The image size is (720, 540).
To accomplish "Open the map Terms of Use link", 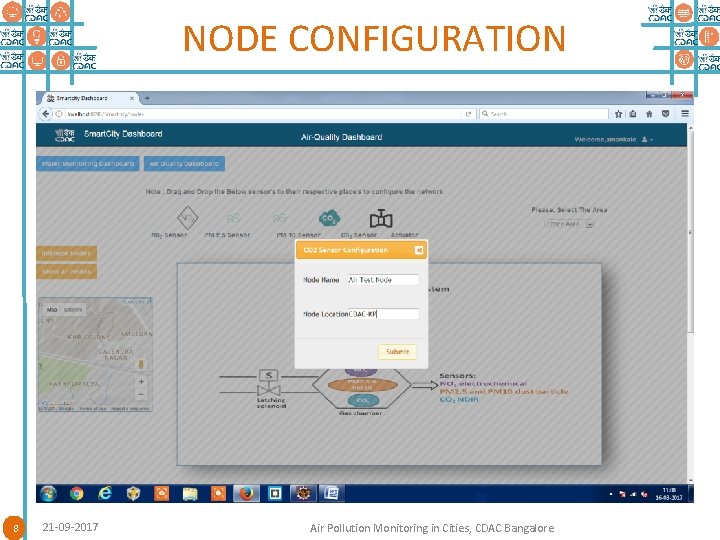I will [93, 408].
